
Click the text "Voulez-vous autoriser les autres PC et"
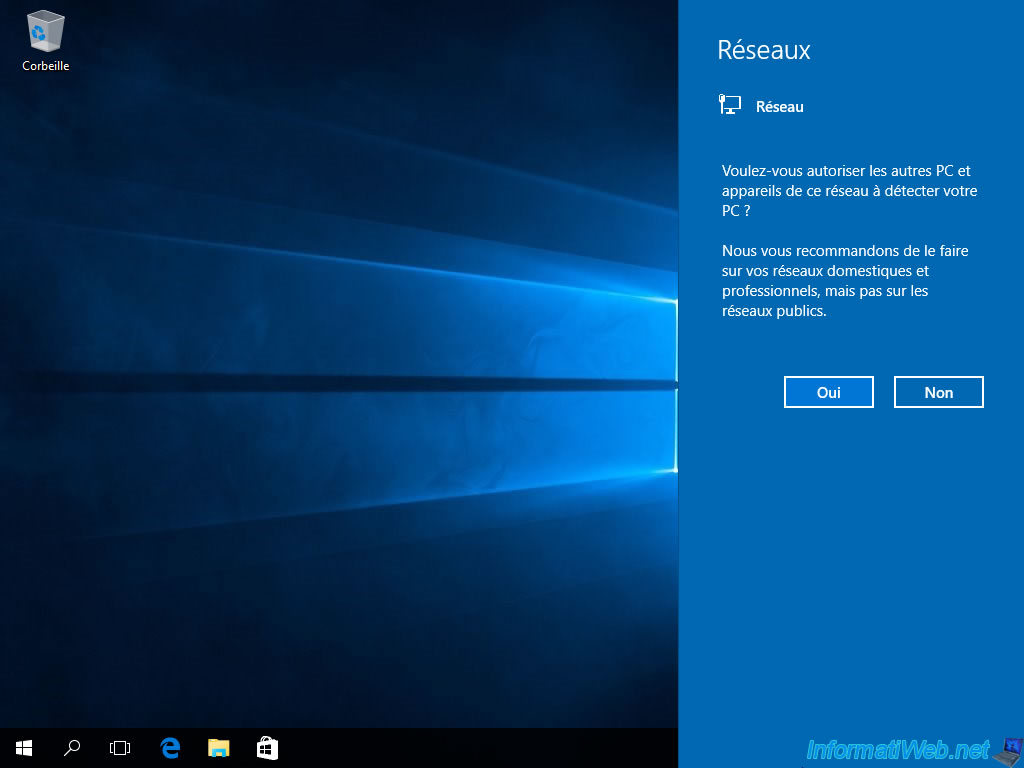[x=846, y=171]
